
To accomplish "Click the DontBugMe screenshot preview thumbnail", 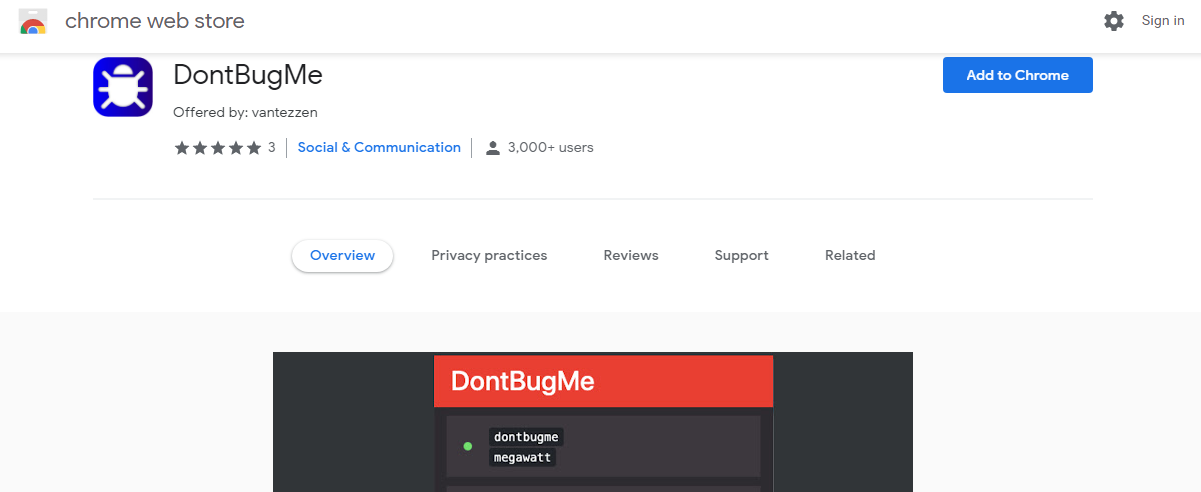I will 593,422.
